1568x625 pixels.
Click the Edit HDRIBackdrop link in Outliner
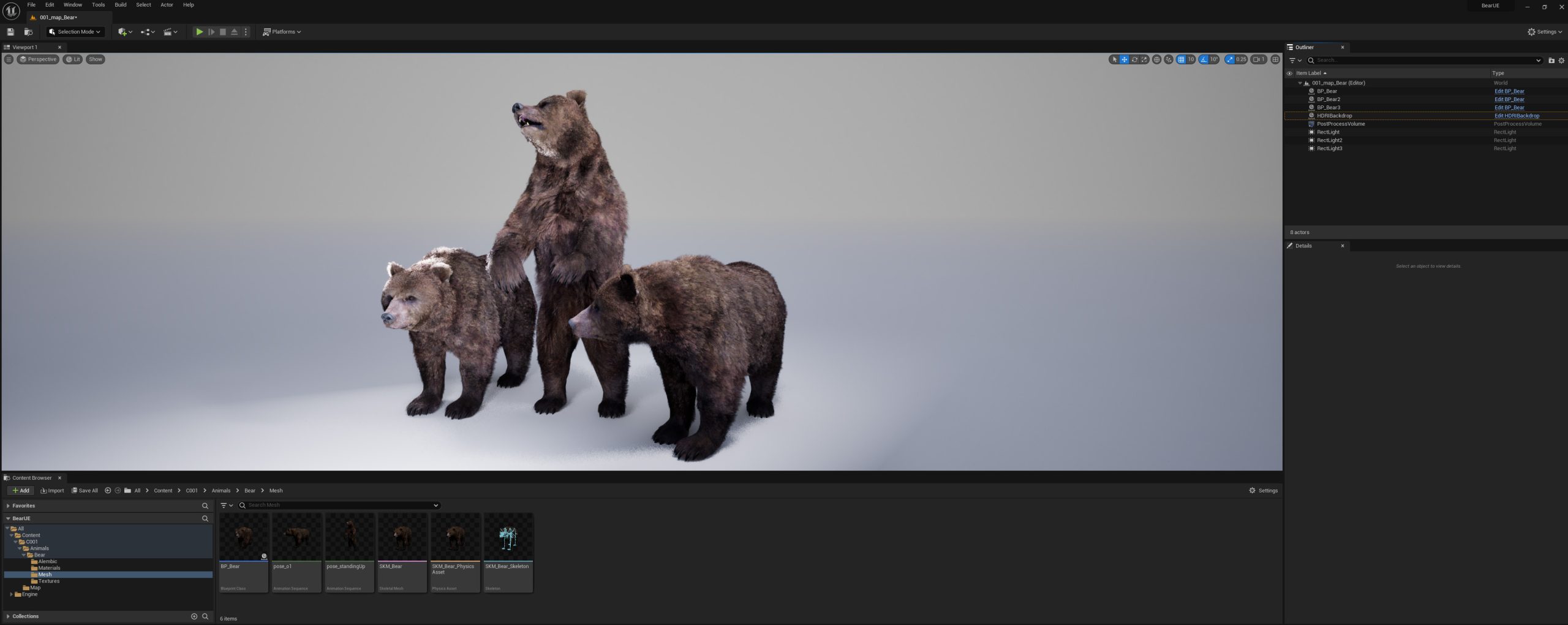[1517, 116]
